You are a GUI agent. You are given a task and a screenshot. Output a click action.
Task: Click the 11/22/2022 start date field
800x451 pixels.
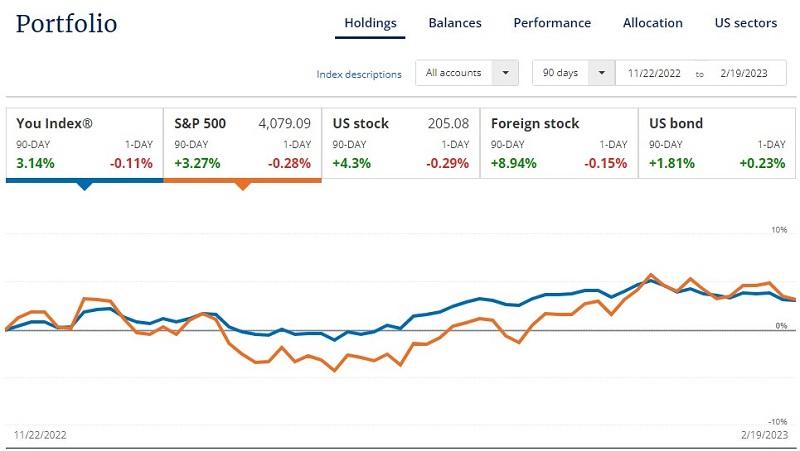pyautogui.click(x=655, y=74)
